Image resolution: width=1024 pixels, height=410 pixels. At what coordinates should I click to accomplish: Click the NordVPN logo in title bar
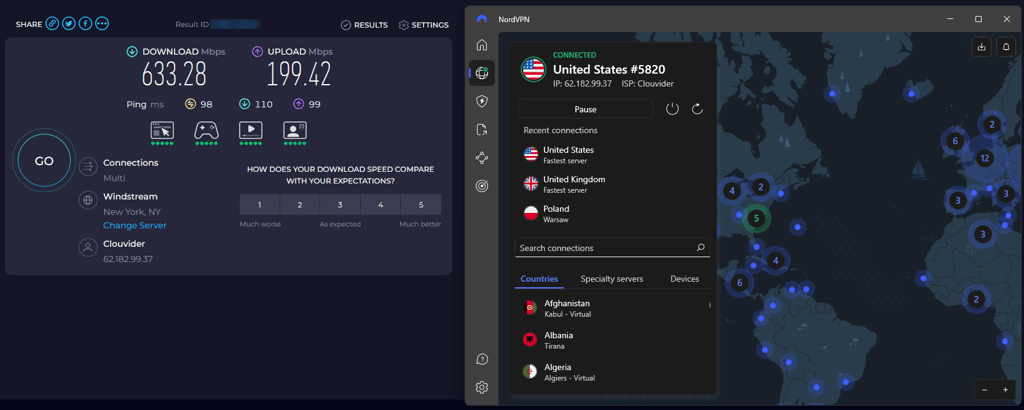[x=482, y=19]
